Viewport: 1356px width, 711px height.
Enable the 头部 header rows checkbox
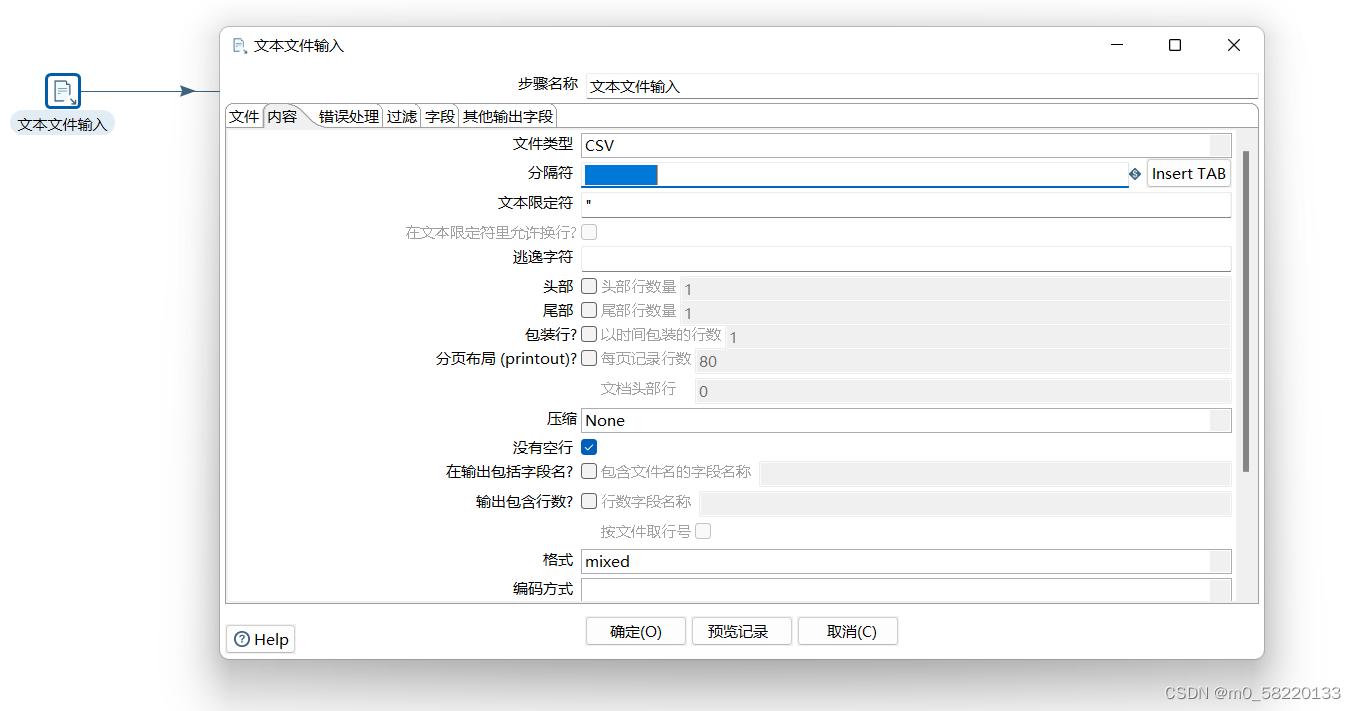[x=589, y=285]
